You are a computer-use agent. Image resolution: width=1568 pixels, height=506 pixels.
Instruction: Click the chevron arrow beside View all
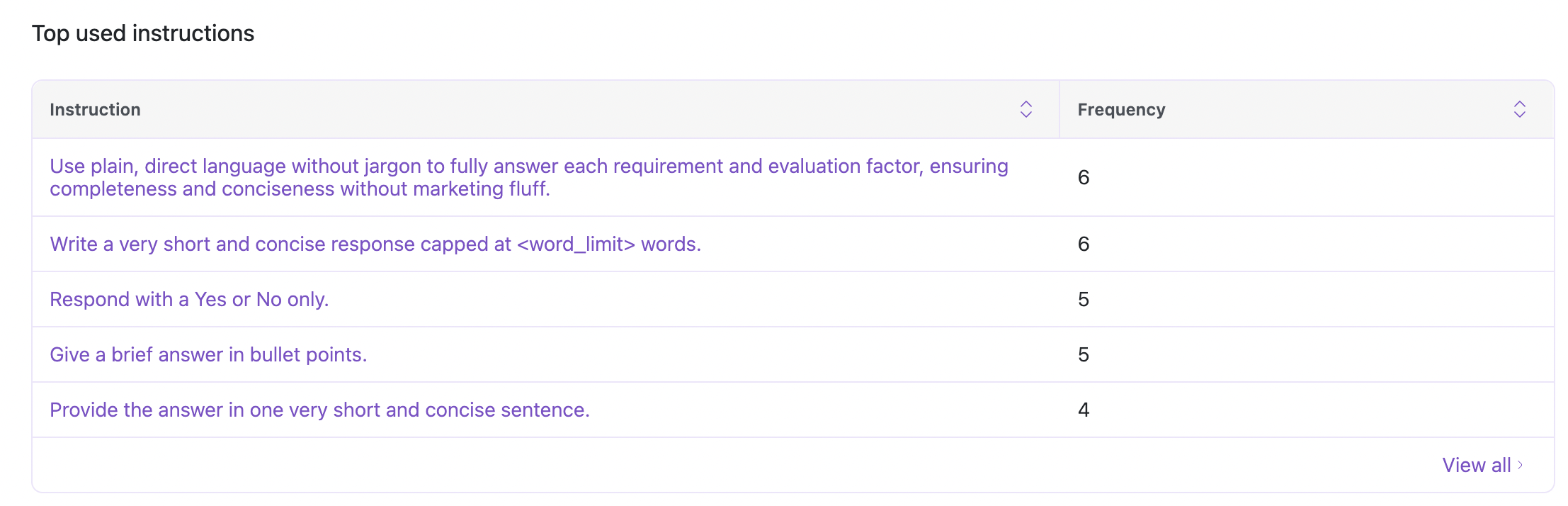(1520, 465)
